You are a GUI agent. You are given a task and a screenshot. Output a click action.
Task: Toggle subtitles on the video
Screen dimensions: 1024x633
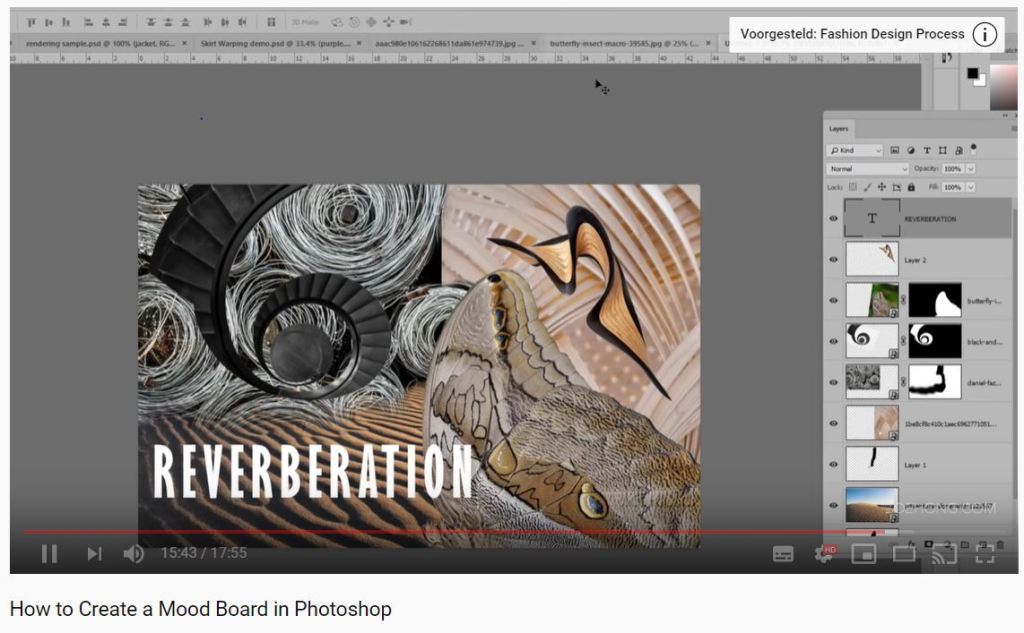pyautogui.click(x=784, y=553)
